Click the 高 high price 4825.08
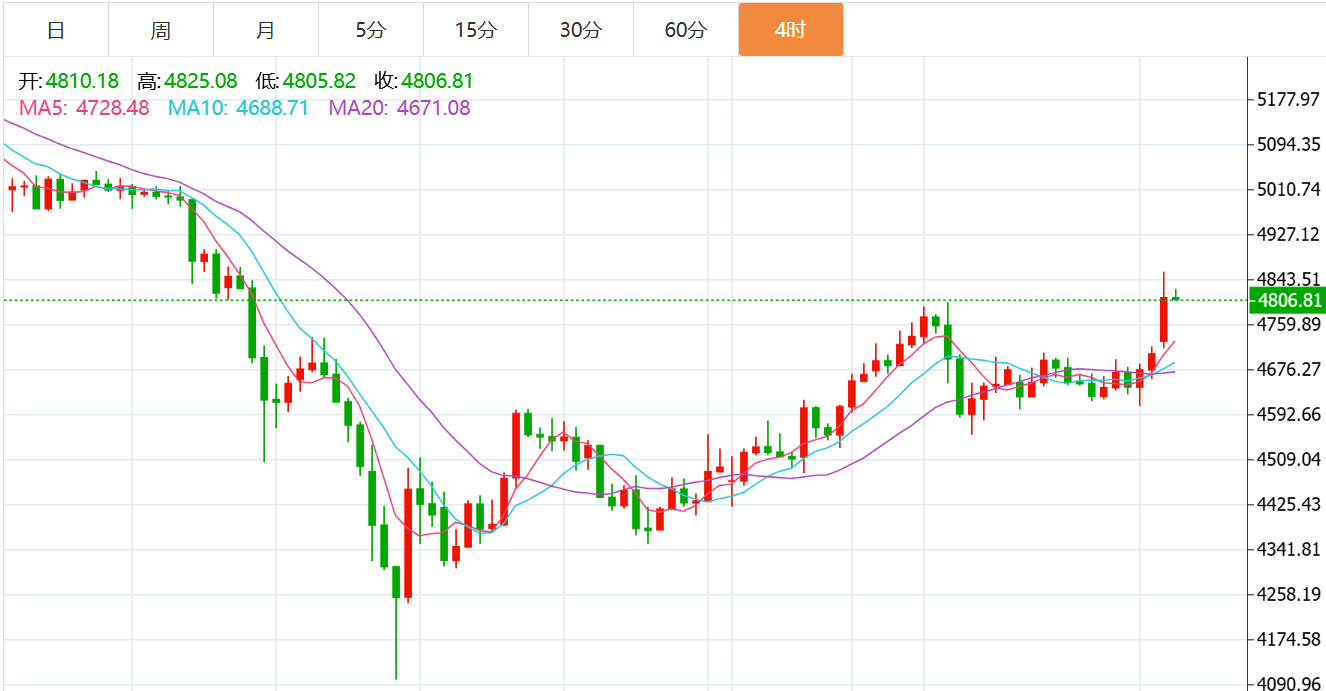The height and width of the screenshot is (691, 1326). click(200, 82)
